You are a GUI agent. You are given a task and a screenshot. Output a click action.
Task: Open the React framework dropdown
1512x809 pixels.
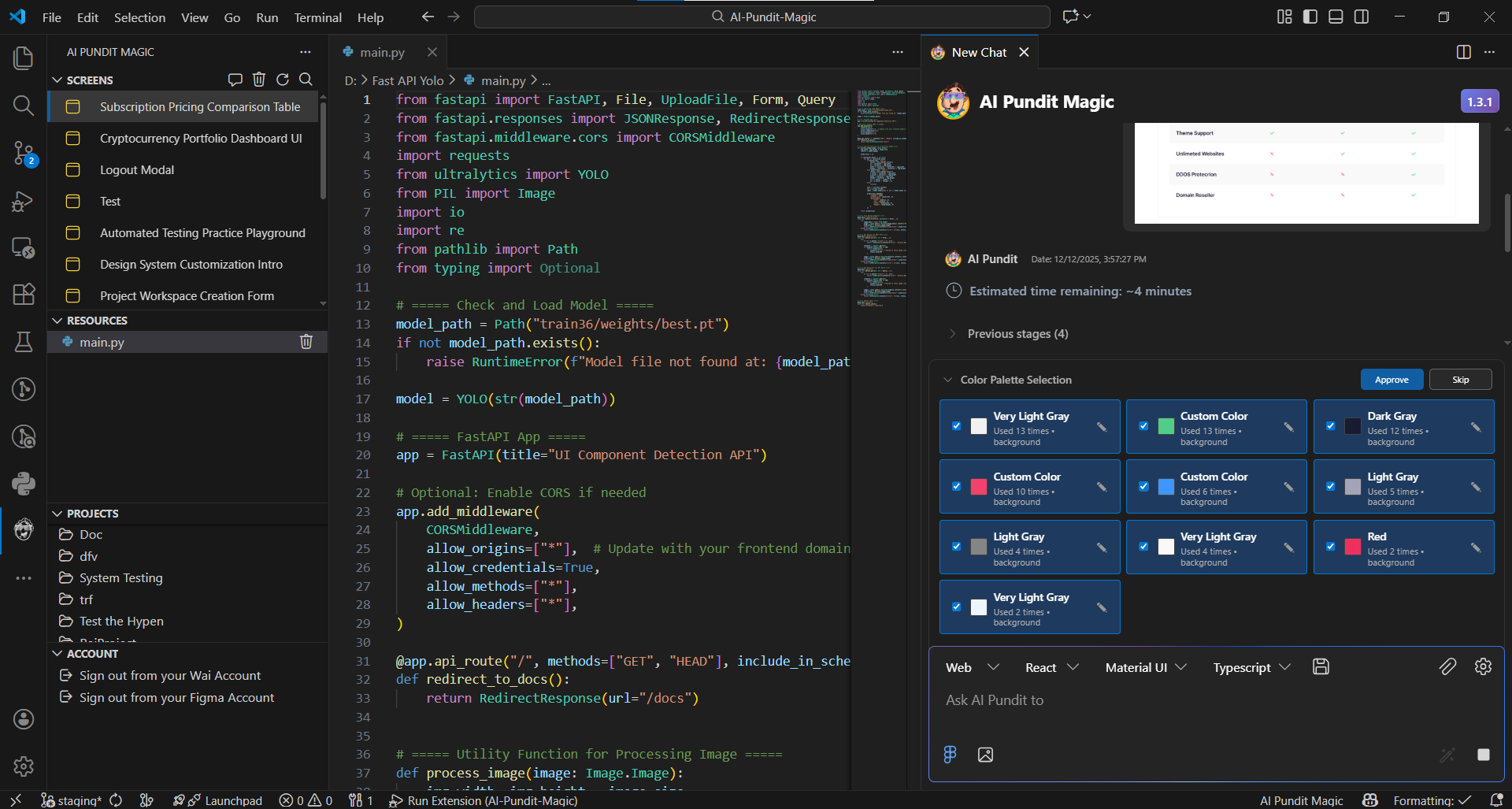pyautogui.click(x=1051, y=666)
